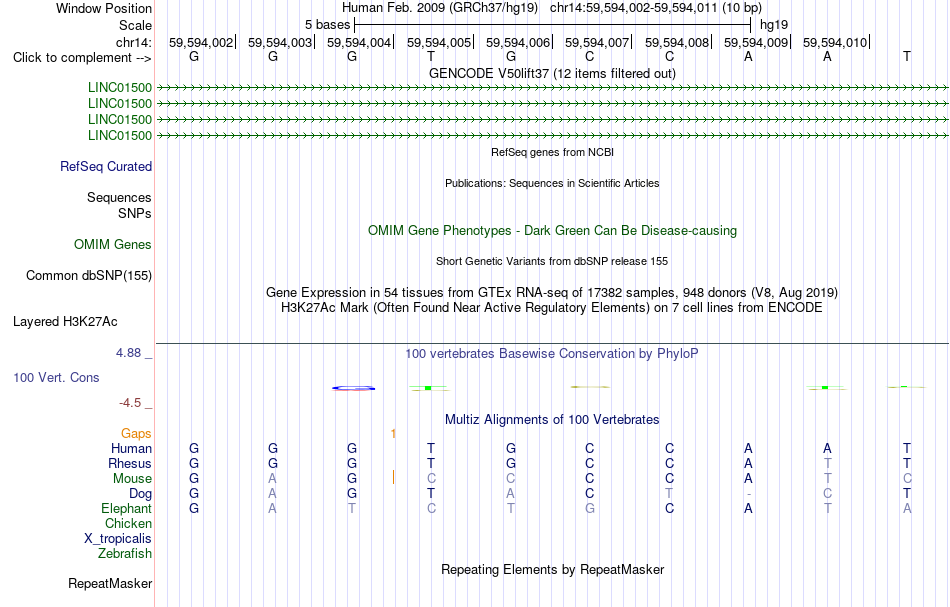Viewport: 950px width, 607px height.
Task: Click the 59,594,005 ruler position
Action: coord(439,42)
